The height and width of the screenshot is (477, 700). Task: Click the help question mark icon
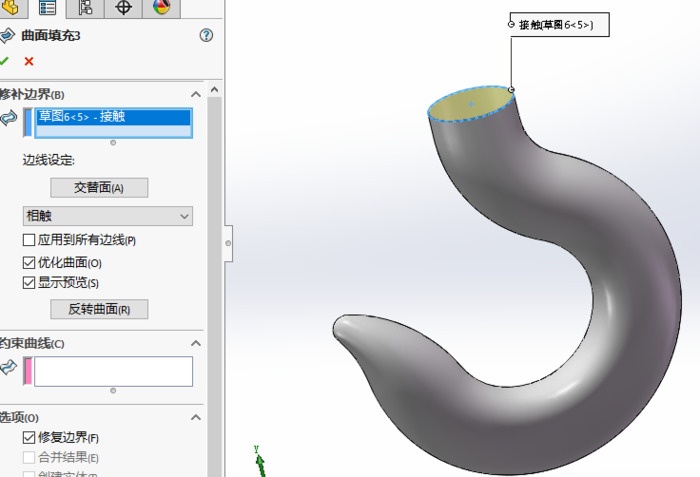[206, 35]
